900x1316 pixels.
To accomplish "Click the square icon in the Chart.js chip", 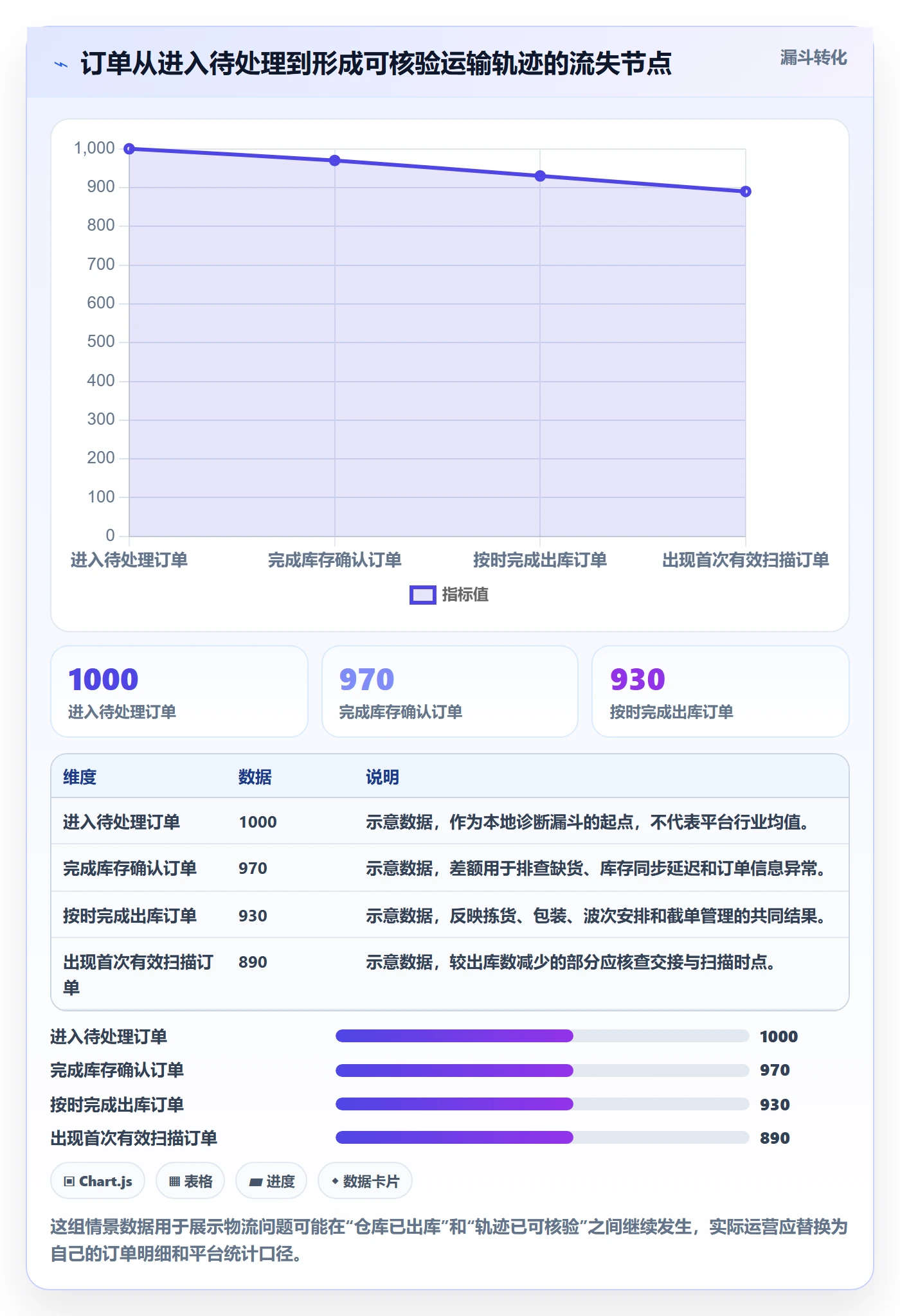I will (x=69, y=1182).
